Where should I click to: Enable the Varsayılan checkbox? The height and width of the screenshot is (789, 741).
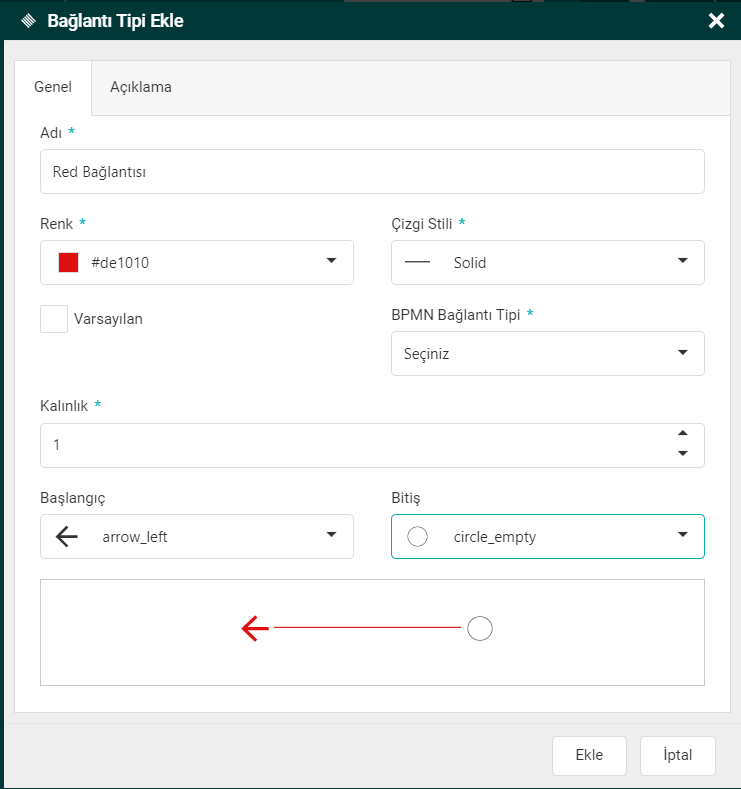tap(54, 319)
